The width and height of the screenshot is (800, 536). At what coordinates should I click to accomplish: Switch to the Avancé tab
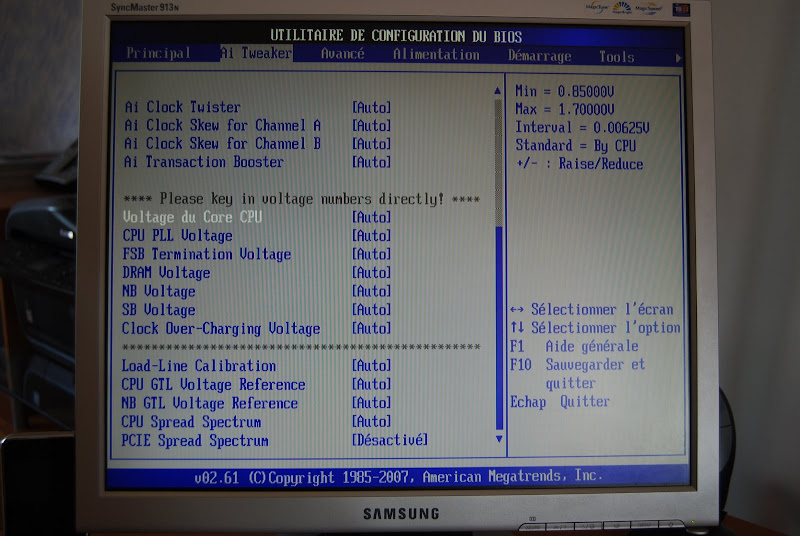pos(342,54)
